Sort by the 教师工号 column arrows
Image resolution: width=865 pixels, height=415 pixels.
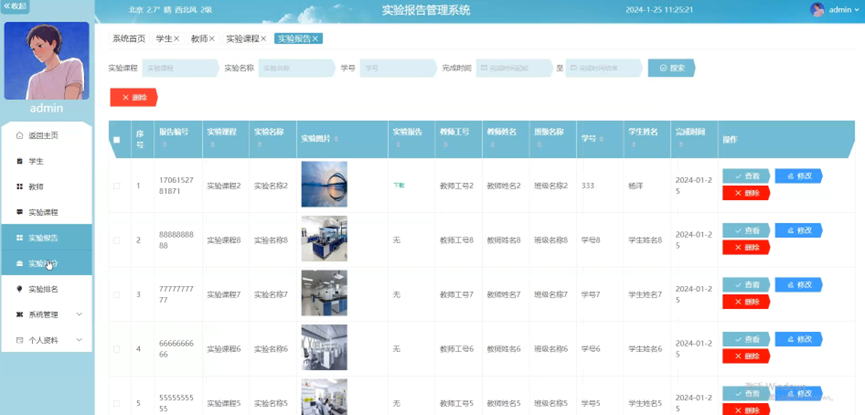tap(444, 146)
